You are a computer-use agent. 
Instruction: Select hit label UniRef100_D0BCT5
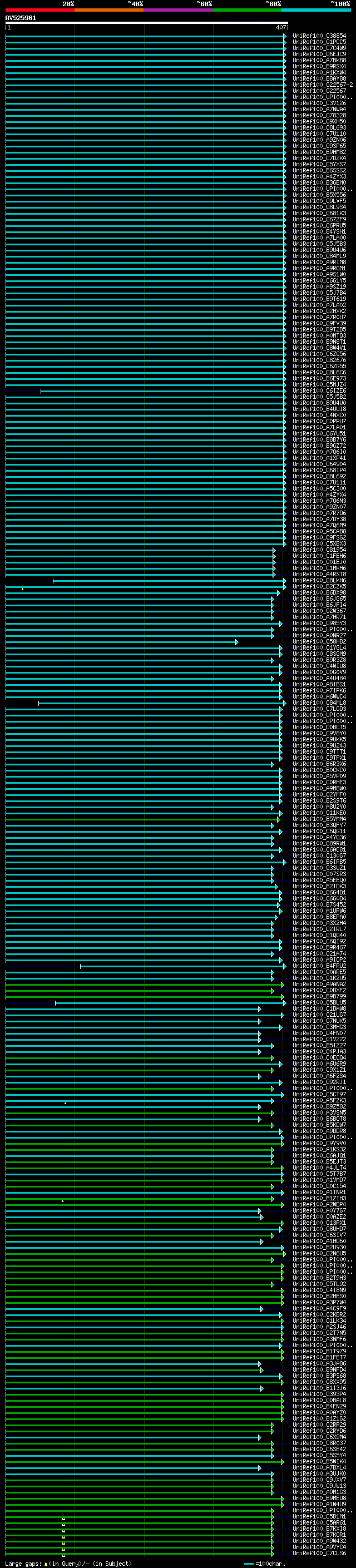click(319, 728)
